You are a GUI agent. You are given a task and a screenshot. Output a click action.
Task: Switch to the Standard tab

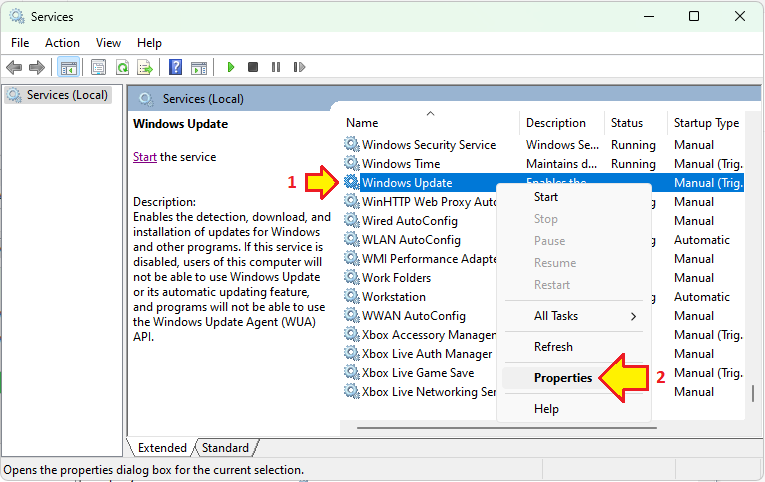(x=225, y=447)
